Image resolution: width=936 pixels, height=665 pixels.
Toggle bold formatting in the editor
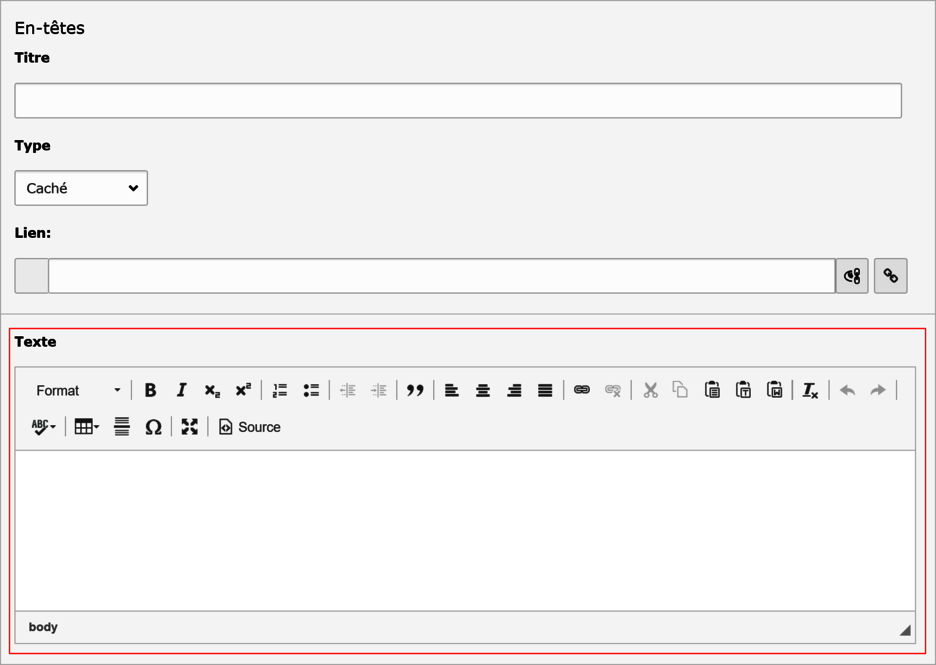point(150,390)
